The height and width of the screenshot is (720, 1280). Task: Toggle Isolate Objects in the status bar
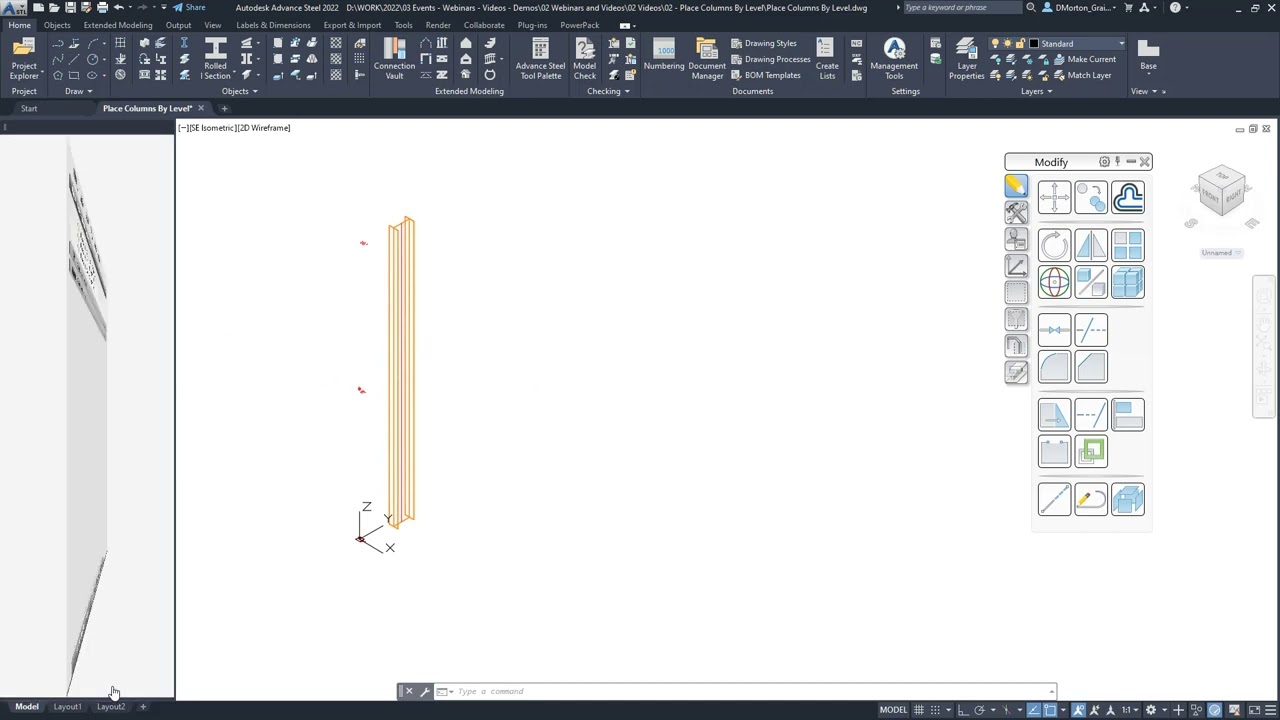[1197, 710]
